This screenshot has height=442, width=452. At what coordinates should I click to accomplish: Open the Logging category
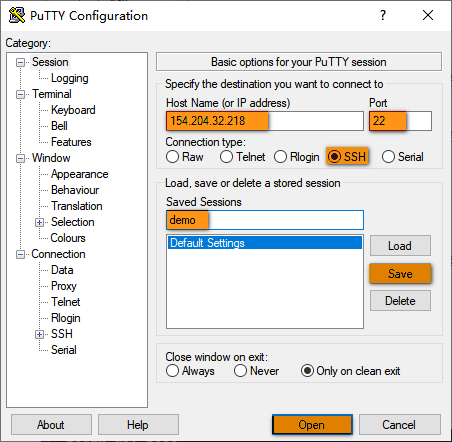click(x=70, y=78)
